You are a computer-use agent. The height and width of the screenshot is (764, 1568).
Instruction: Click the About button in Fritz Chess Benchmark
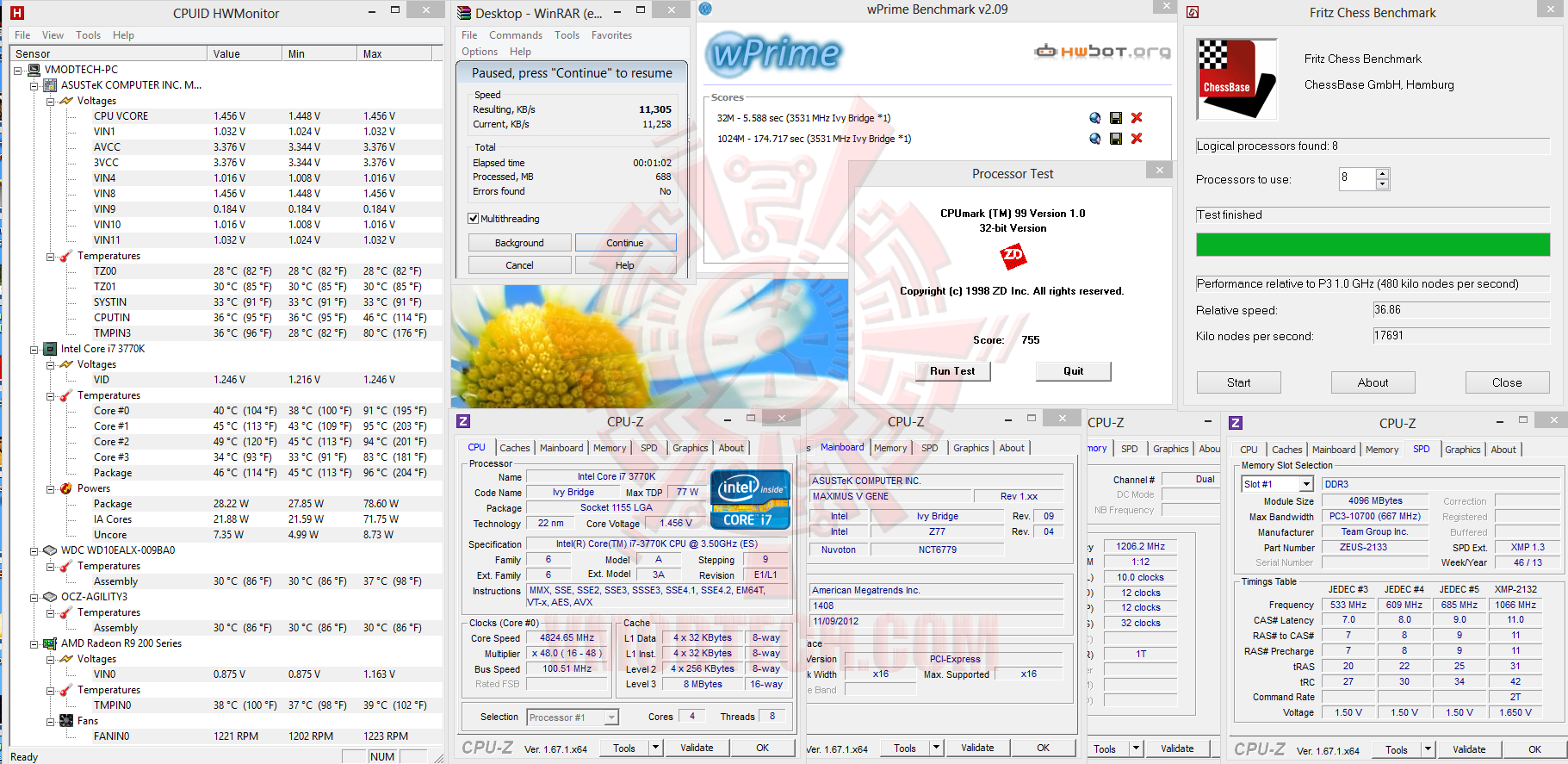[x=1373, y=382]
